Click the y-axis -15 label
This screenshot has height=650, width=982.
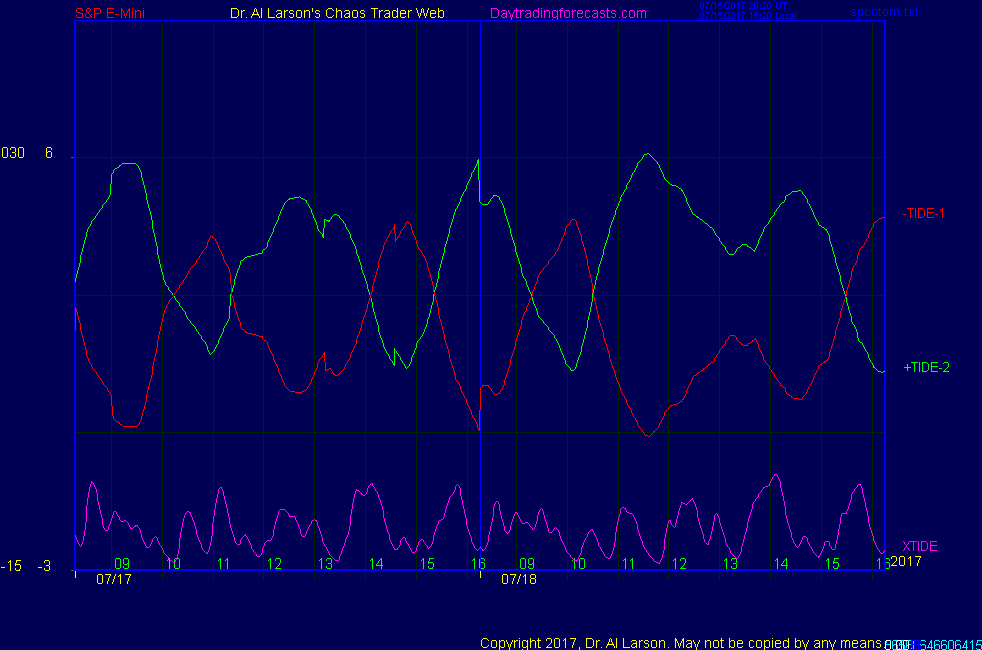pyautogui.click(x=12, y=567)
